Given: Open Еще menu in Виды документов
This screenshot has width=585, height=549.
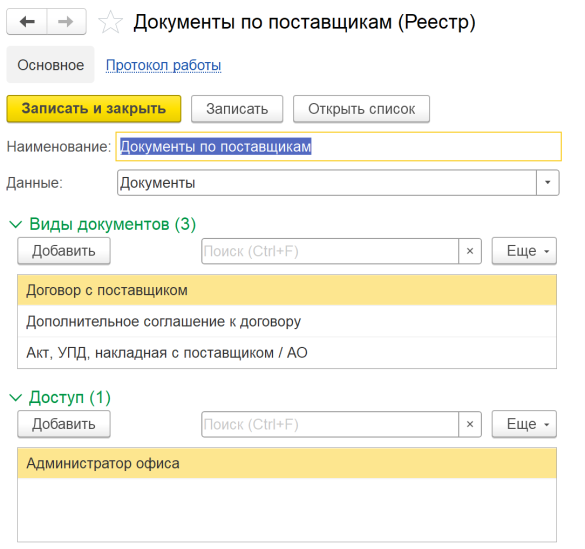Looking at the screenshot, I should (524, 251).
